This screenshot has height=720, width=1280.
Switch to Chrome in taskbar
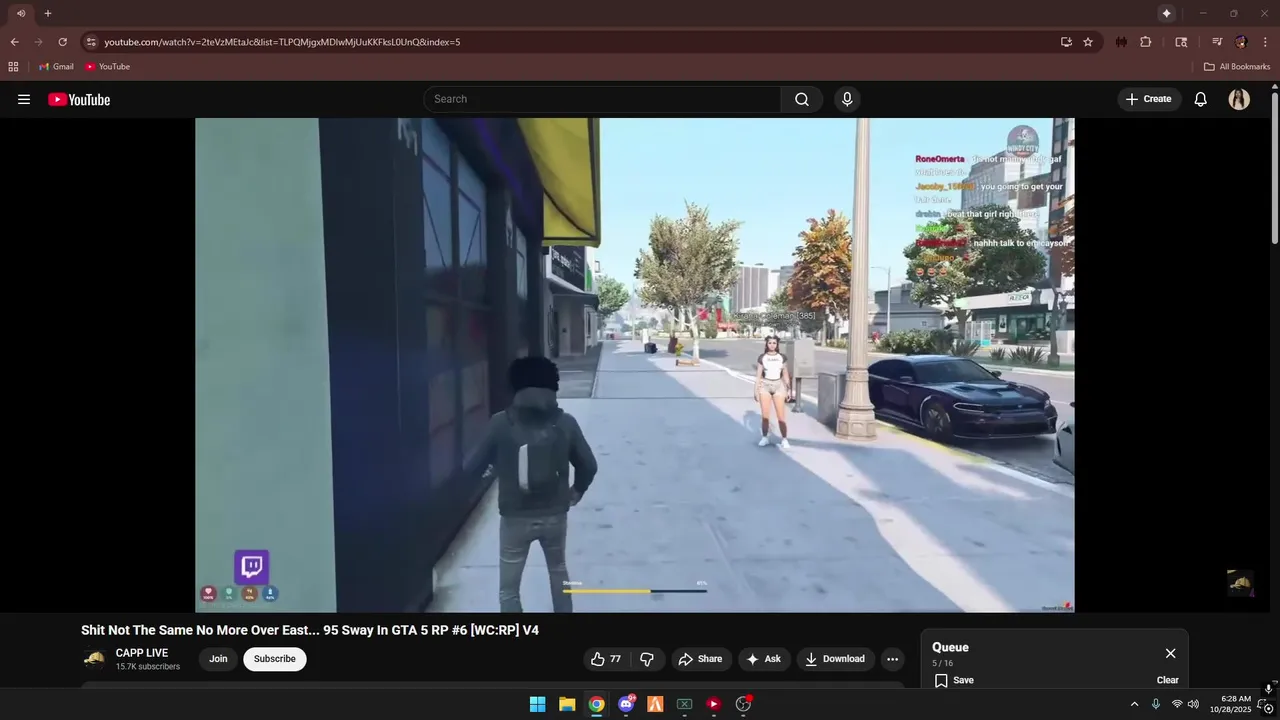pos(596,704)
